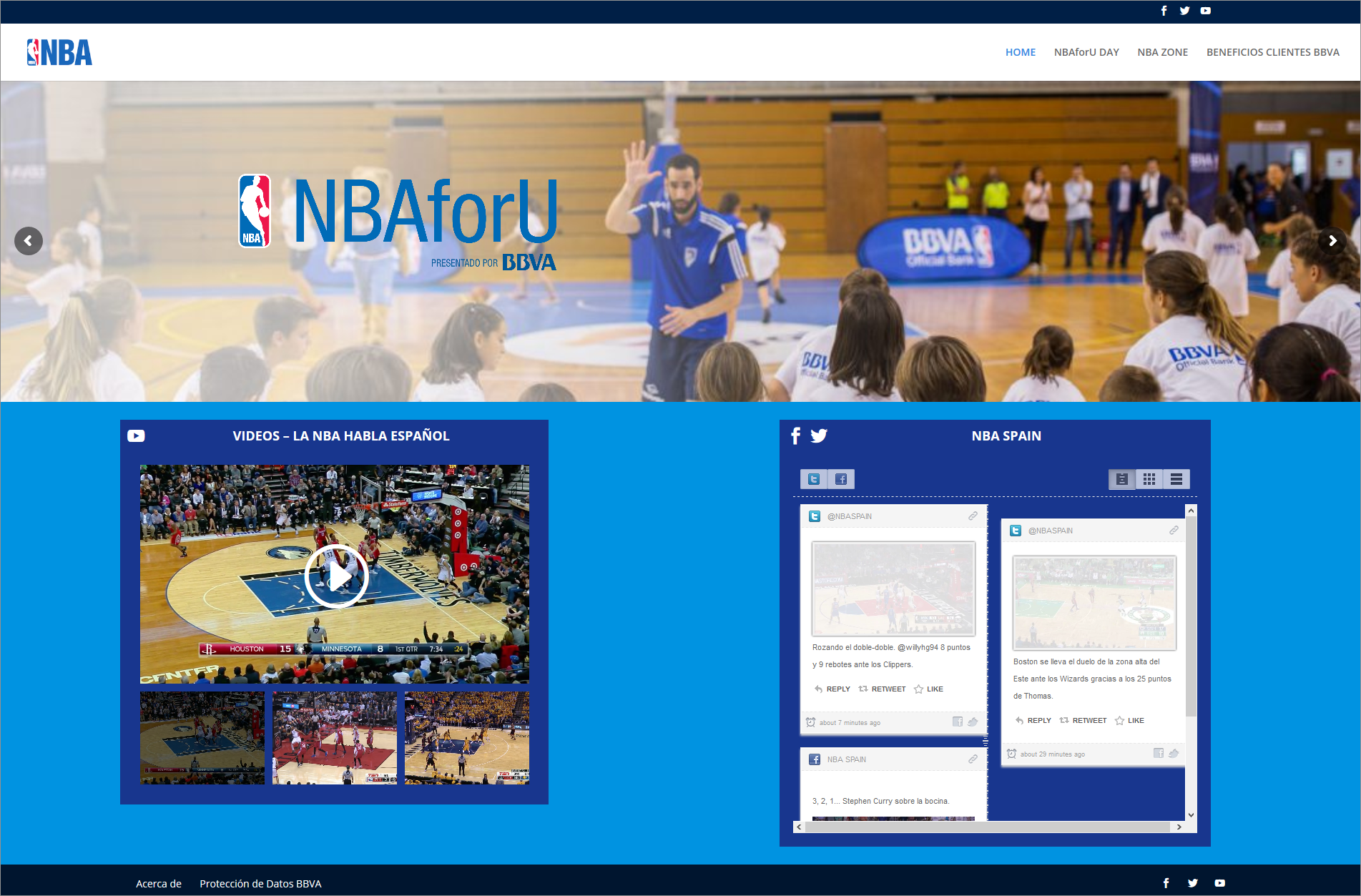Open Twitter icon in top bar
The width and height of the screenshot is (1361, 896).
1184,11
